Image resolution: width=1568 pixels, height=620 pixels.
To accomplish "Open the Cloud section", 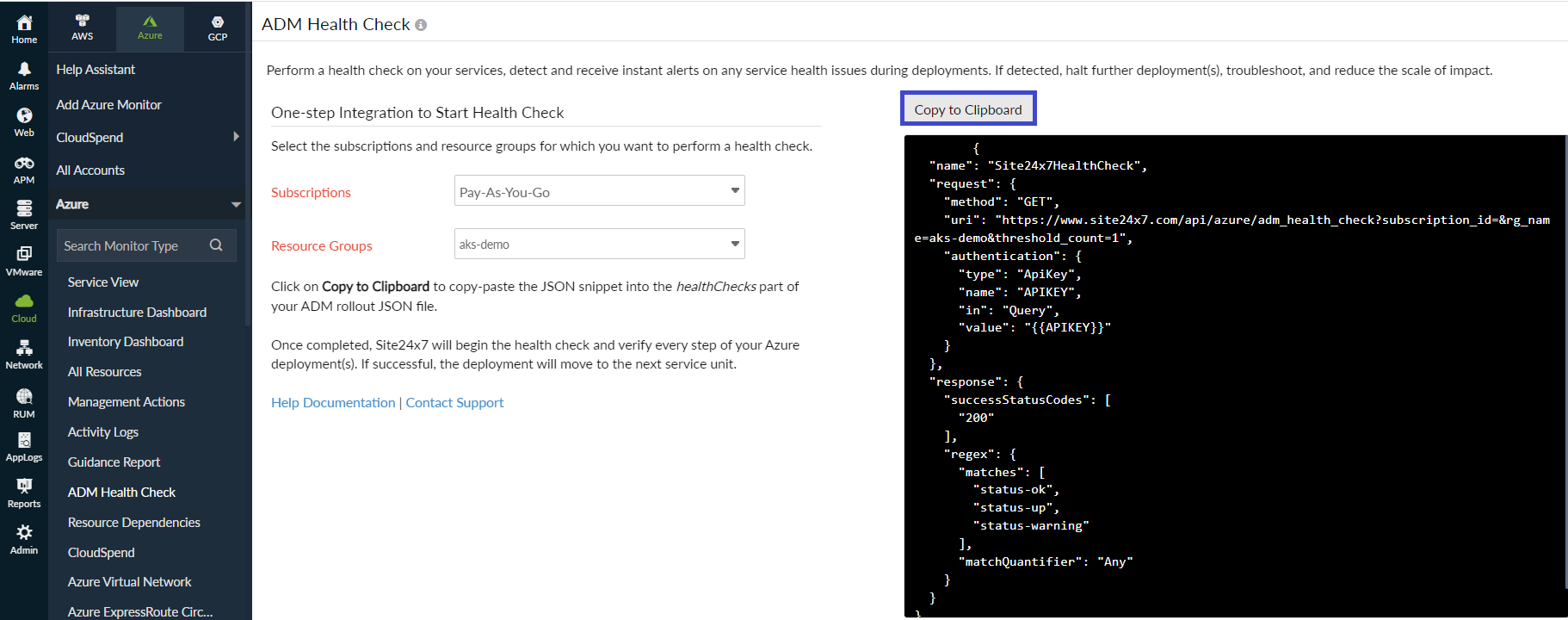I will (x=24, y=308).
